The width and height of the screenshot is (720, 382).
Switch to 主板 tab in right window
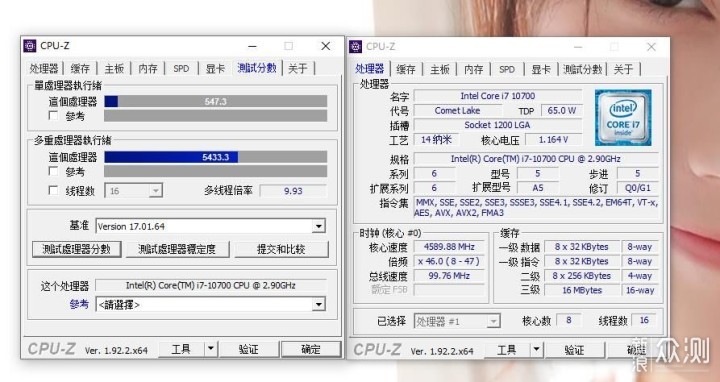[440, 69]
